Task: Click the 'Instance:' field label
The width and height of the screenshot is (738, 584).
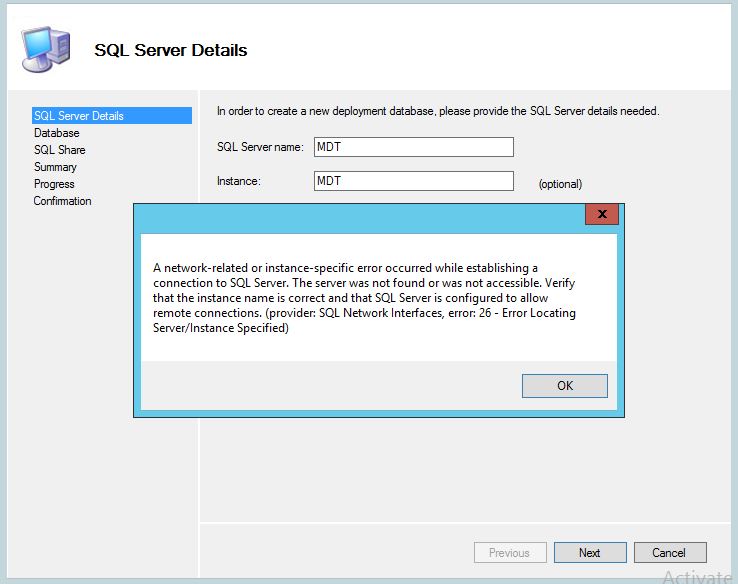Action: click(x=238, y=181)
